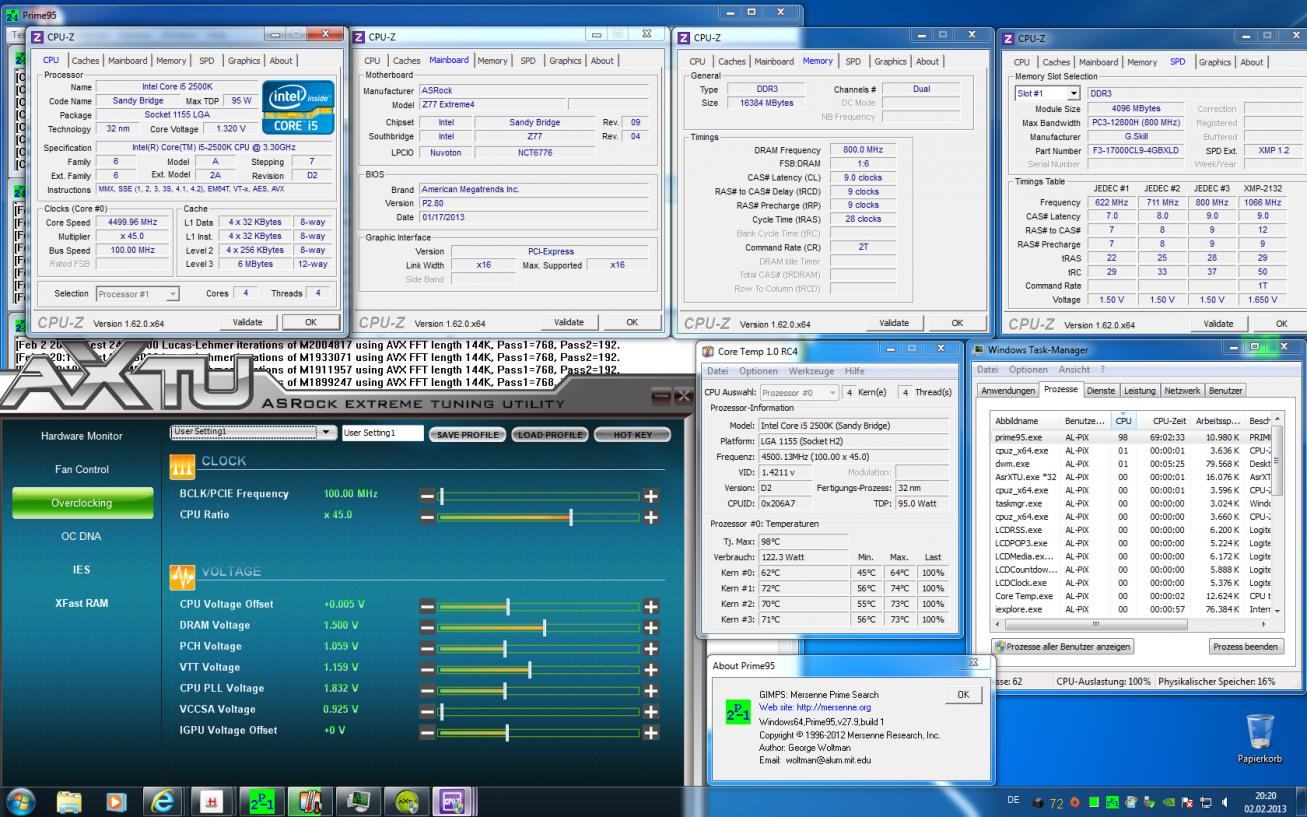This screenshot has height=817, width=1307.
Task: Open Graphics tab in the SPD CPU-Z window
Action: [1214, 62]
